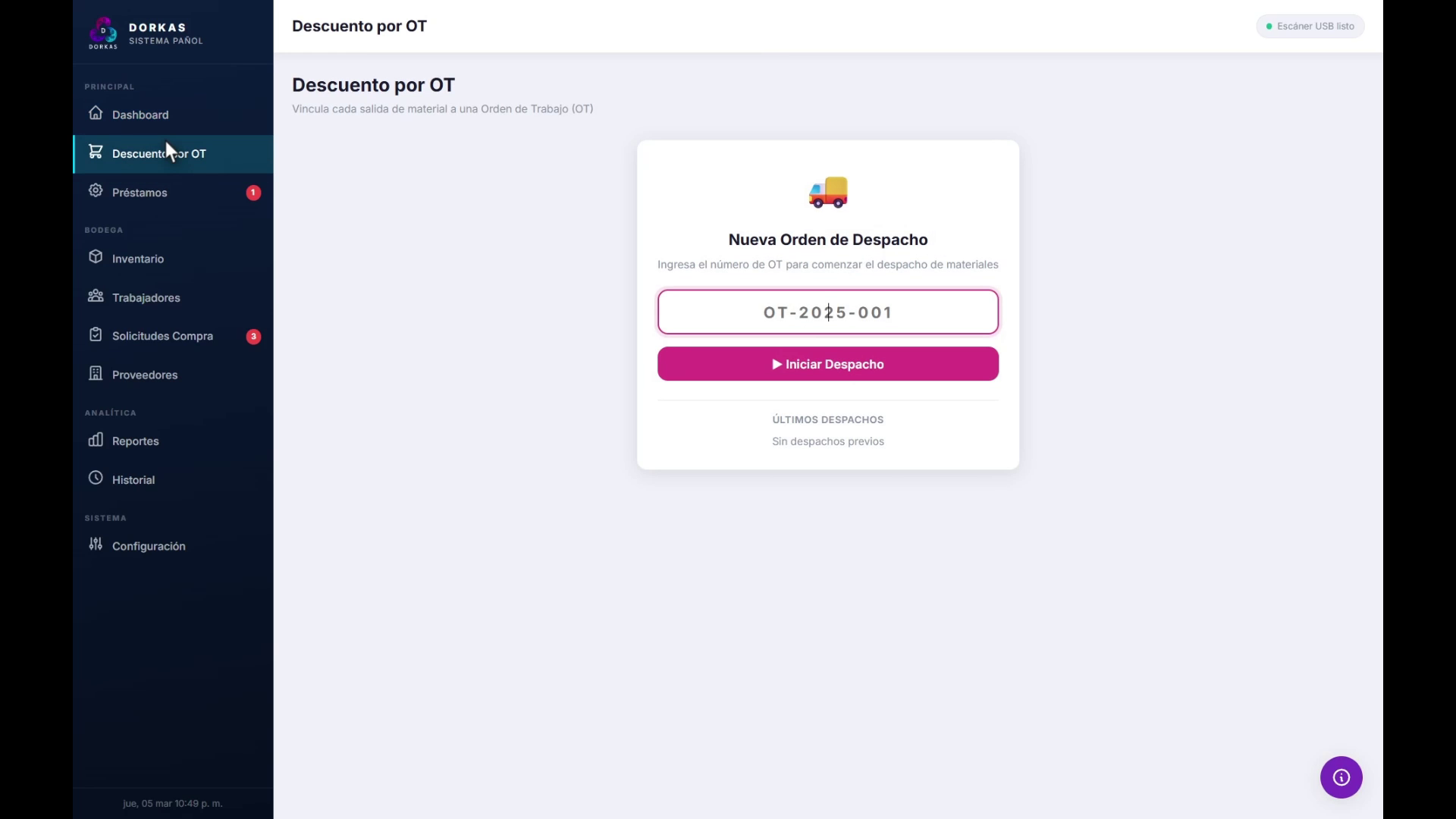This screenshot has width=1456, height=819.
Task: Click the Configuración sliders icon
Action: coord(96,544)
